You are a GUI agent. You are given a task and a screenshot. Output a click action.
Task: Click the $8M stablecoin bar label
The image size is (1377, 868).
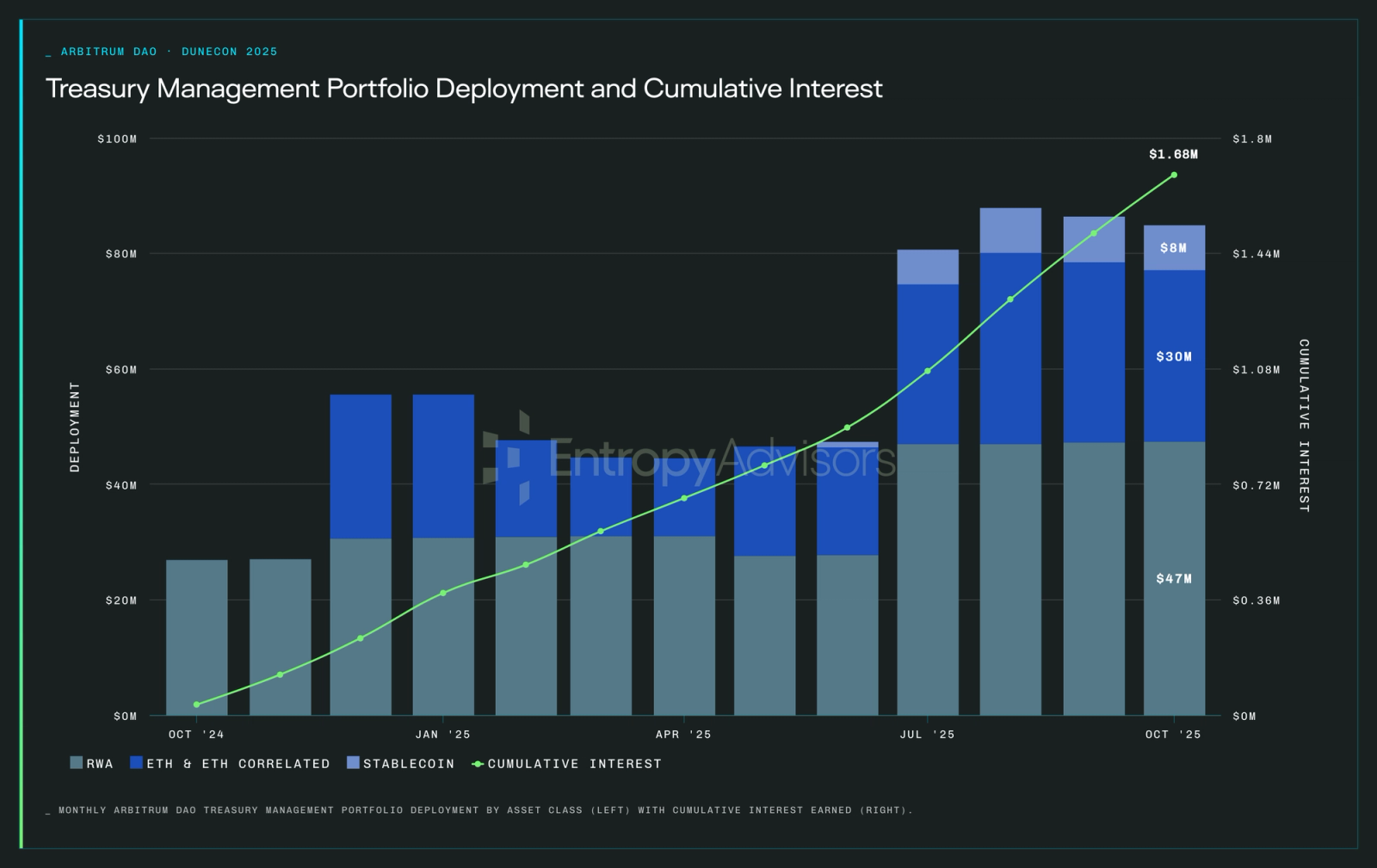tap(1173, 248)
